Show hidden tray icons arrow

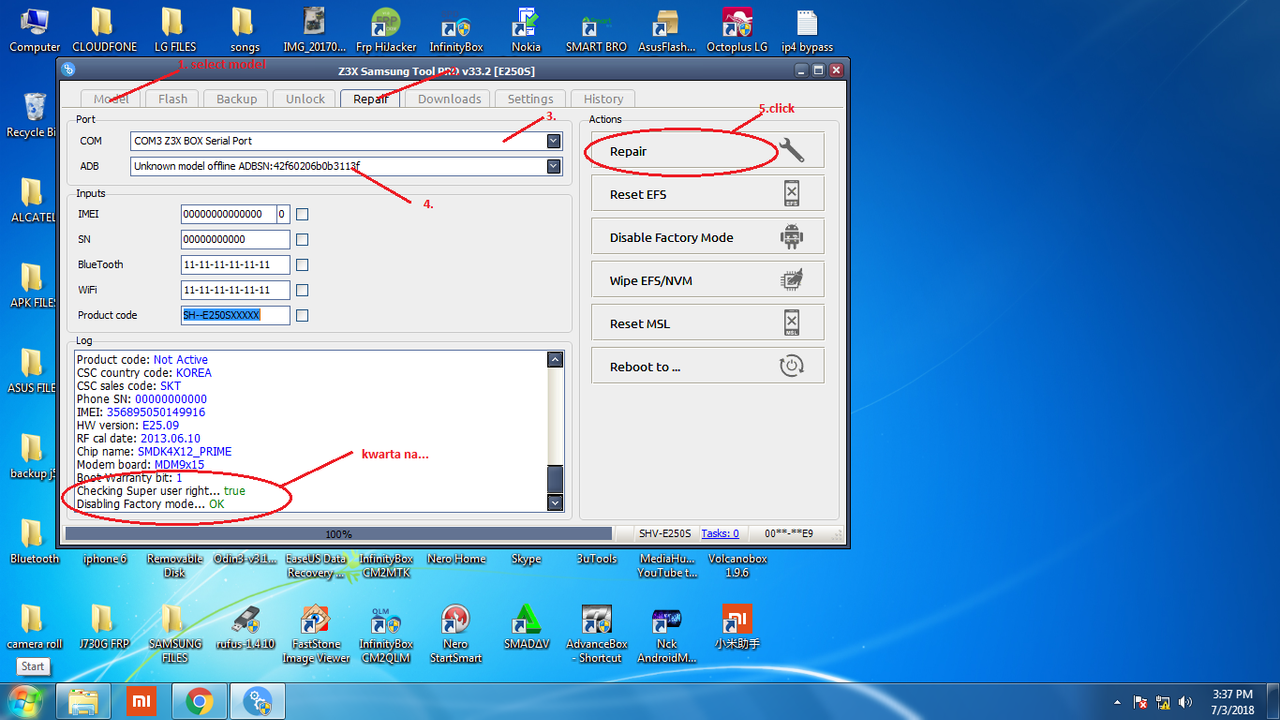1117,702
